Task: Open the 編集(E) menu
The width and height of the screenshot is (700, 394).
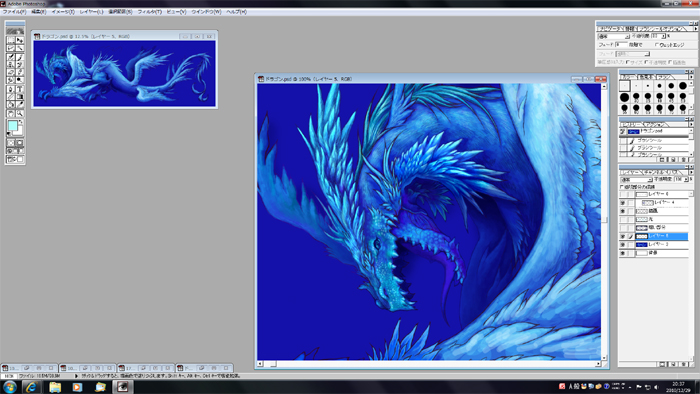Action: [x=38, y=12]
